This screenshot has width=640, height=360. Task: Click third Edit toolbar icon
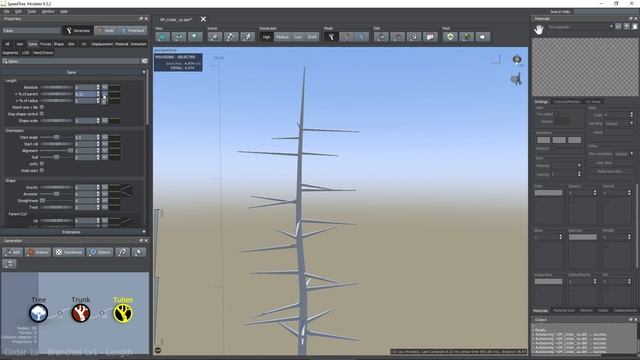click(x=413, y=37)
